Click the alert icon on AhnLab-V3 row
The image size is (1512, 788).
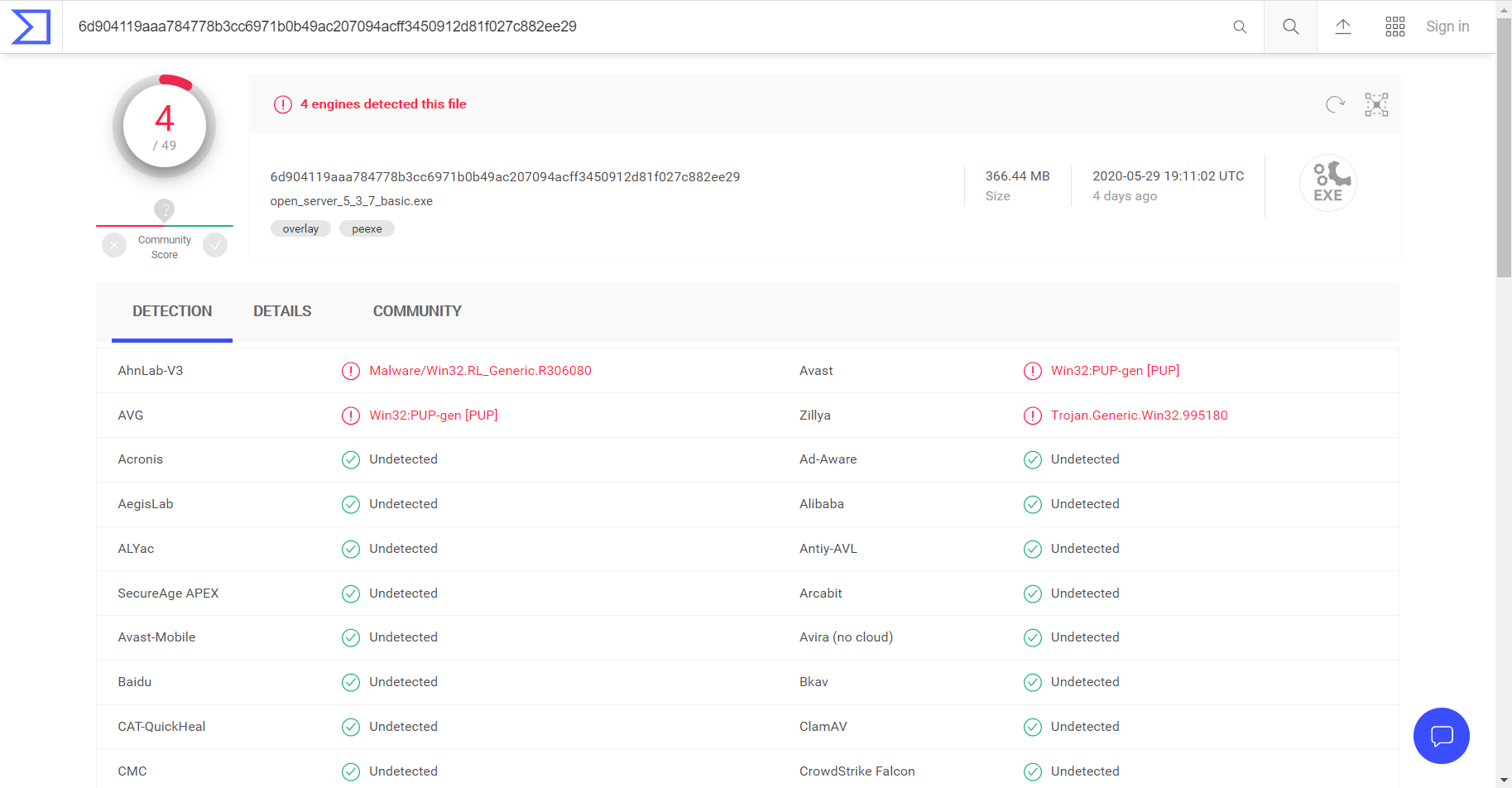[x=351, y=371]
